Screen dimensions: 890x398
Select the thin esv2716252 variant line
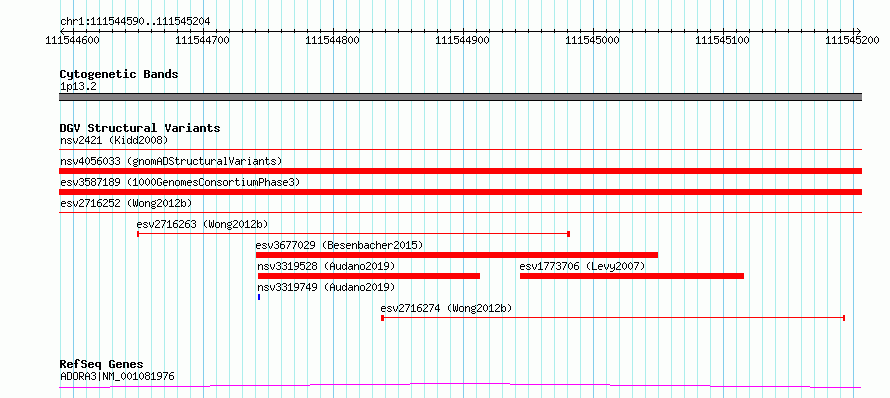tap(460, 213)
